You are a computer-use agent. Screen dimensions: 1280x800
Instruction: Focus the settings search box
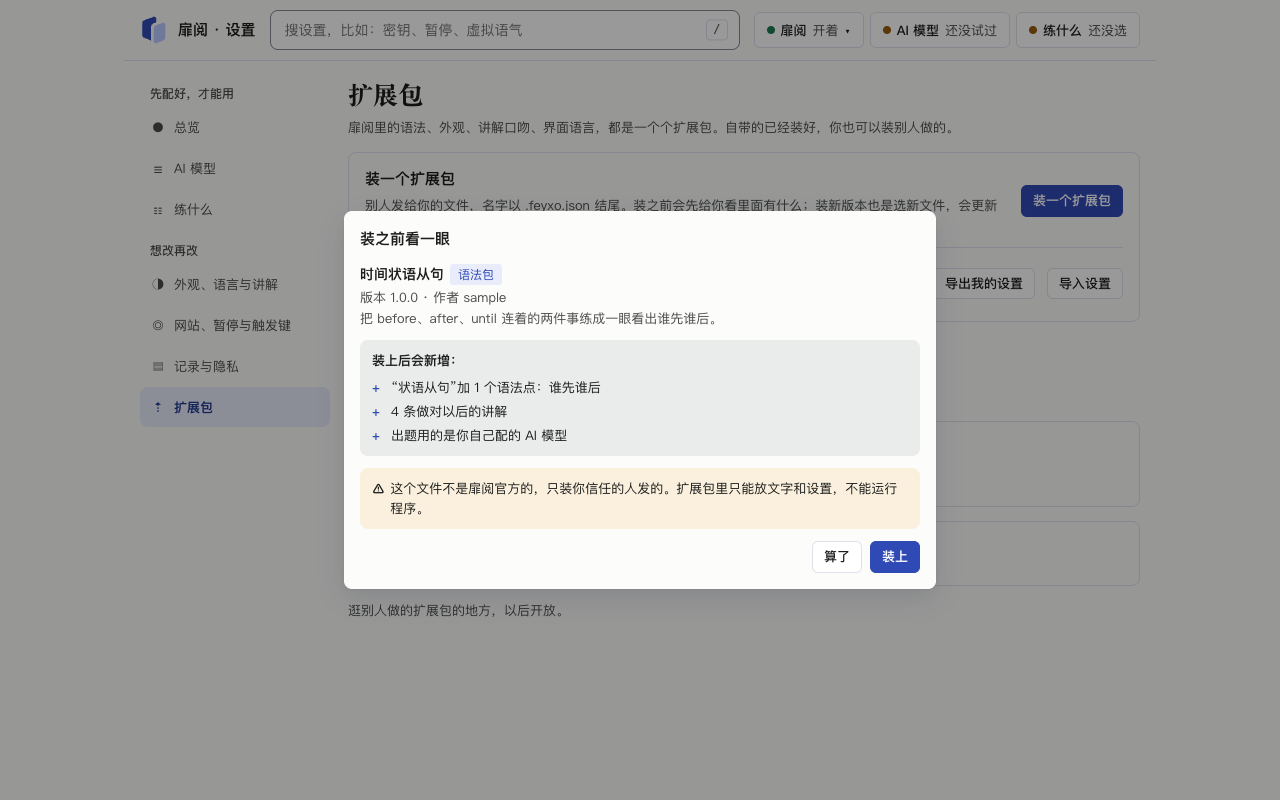pos(505,30)
